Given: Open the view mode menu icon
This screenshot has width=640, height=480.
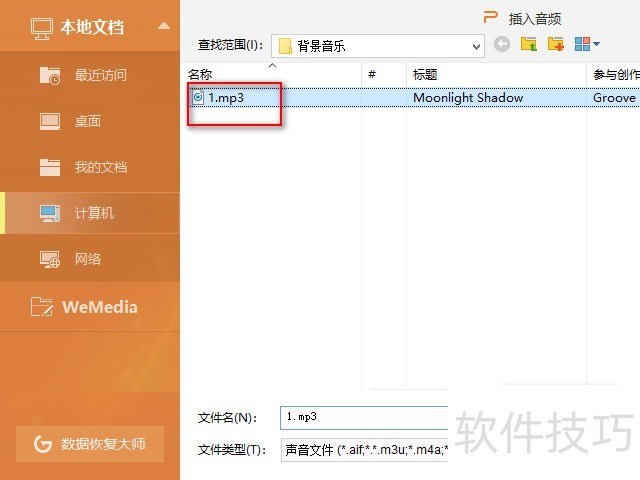Looking at the screenshot, I should click(587, 45).
